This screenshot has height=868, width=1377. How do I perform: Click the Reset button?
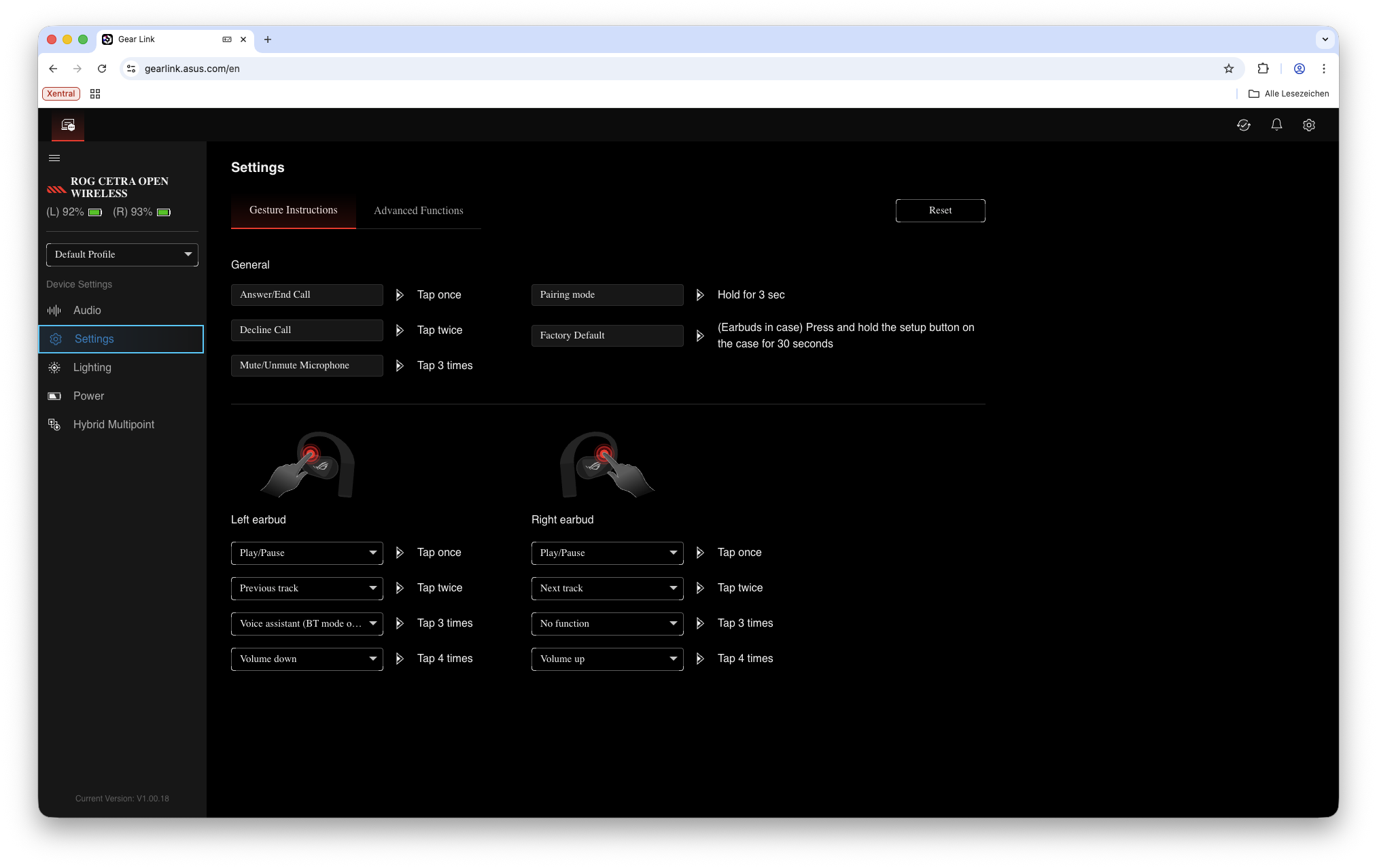coord(940,211)
